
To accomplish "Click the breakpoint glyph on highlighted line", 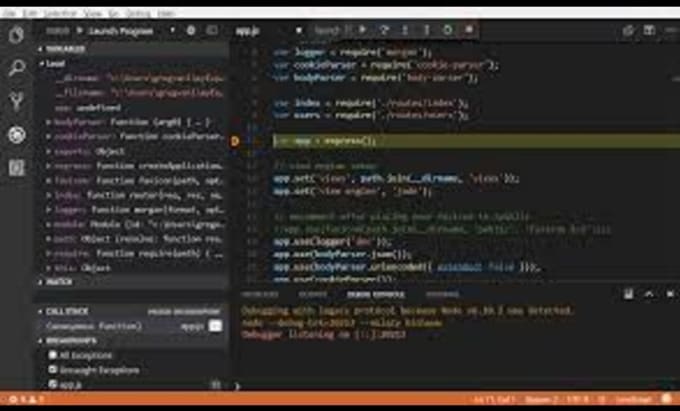I will [x=235, y=141].
